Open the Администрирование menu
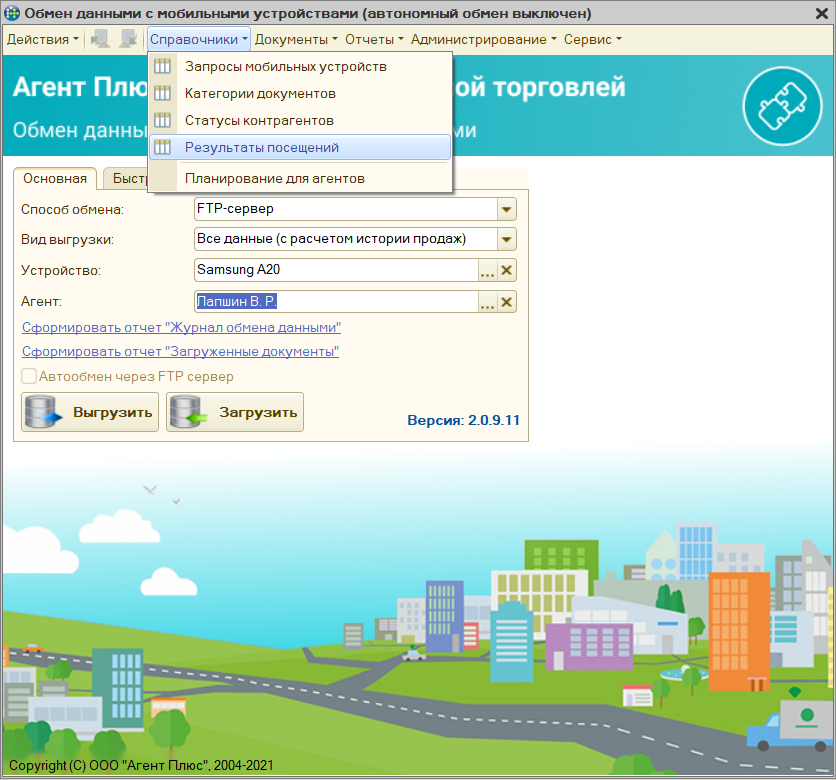 pos(484,39)
